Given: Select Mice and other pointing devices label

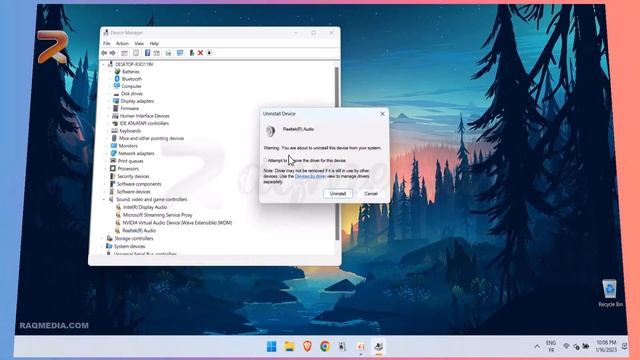Looking at the screenshot, I should click(x=151, y=138).
